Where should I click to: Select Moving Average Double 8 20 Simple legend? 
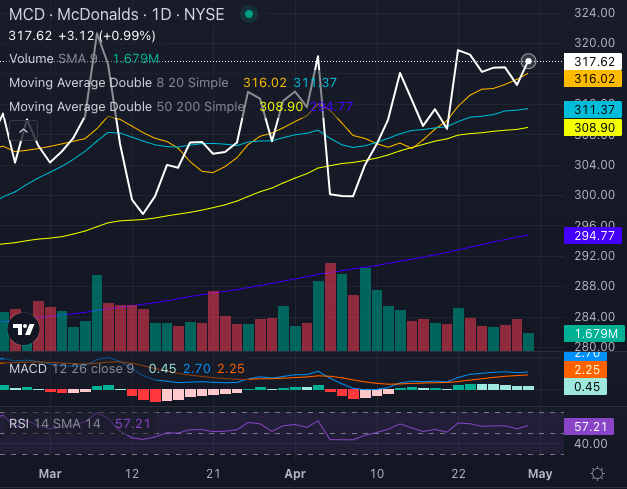[x=118, y=83]
